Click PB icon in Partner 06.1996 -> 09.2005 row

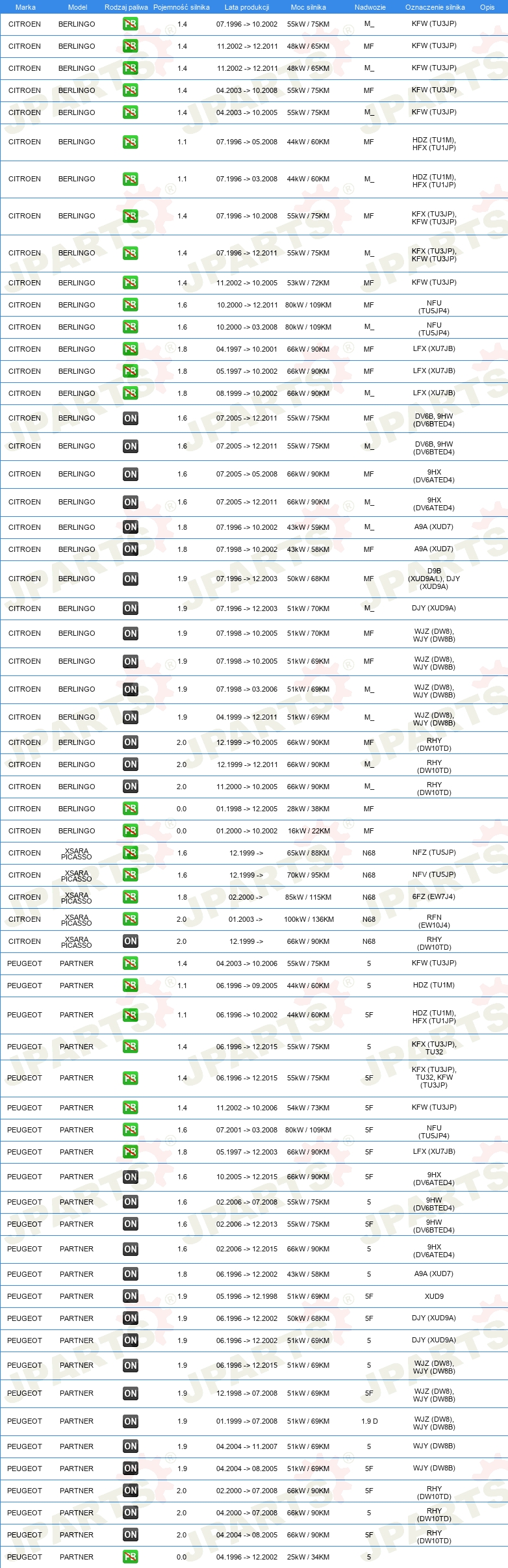(x=131, y=986)
